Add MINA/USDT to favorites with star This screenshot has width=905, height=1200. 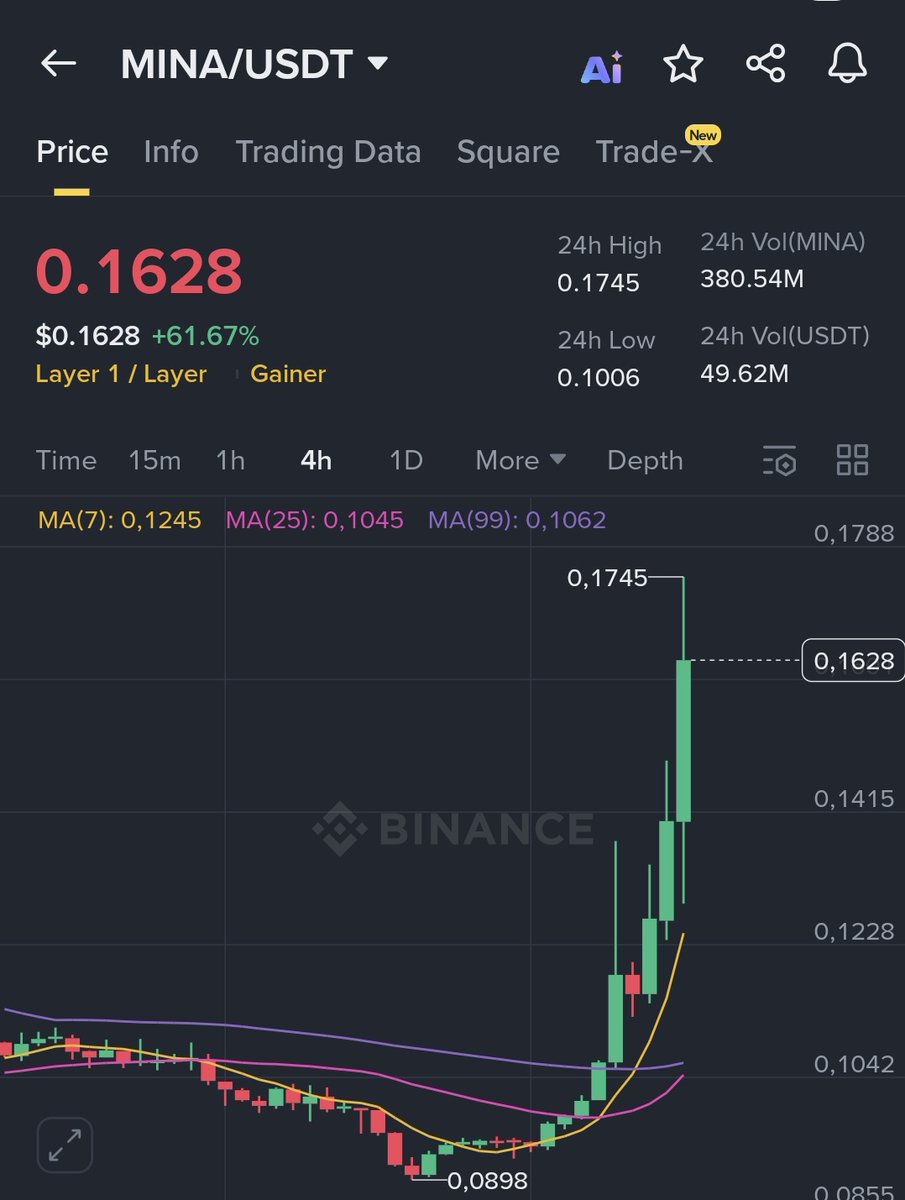click(683, 64)
